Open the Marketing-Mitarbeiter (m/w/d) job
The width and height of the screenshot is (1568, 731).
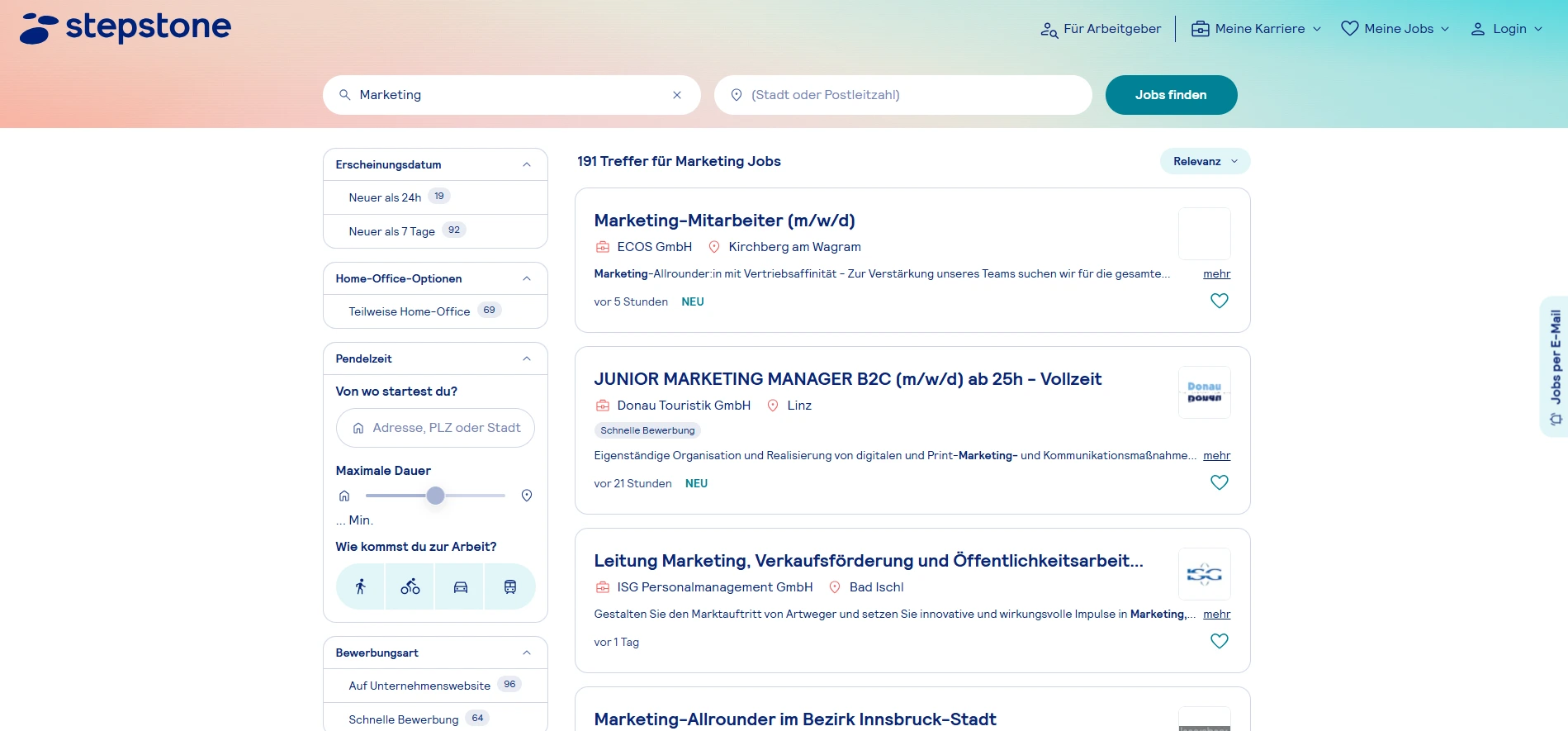(724, 221)
